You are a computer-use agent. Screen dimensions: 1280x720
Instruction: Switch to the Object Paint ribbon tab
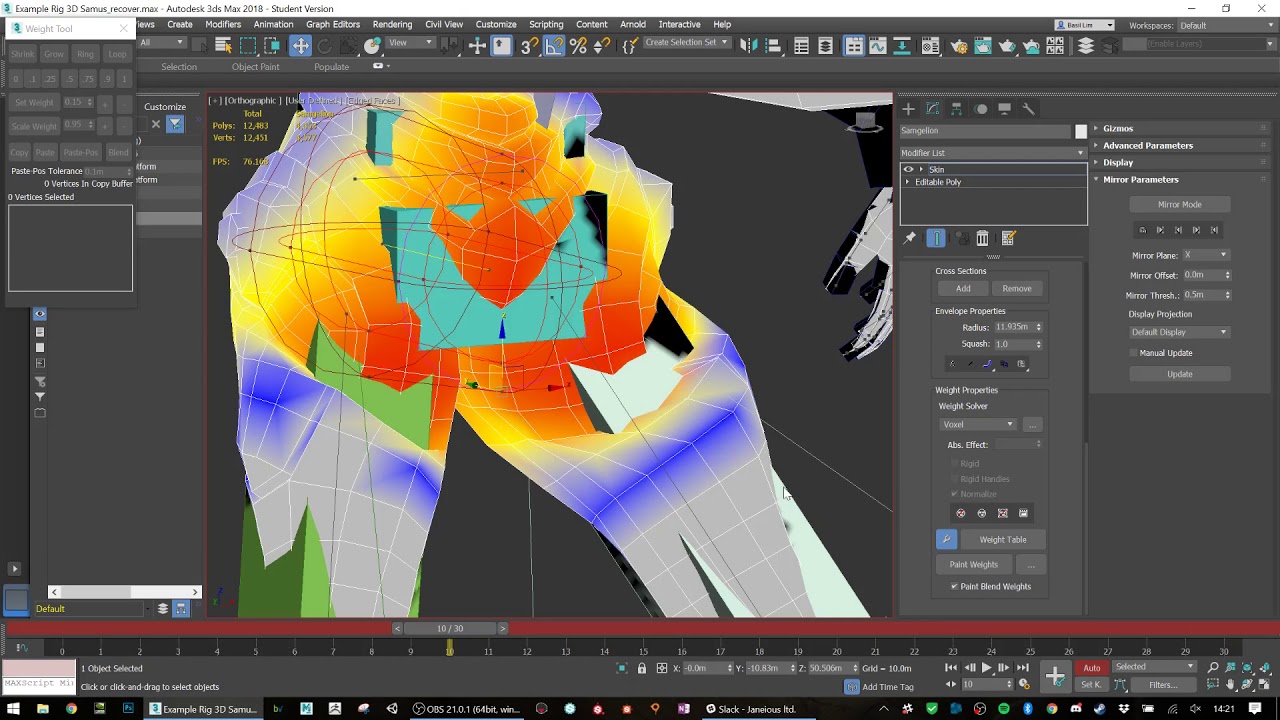click(255, 67)
